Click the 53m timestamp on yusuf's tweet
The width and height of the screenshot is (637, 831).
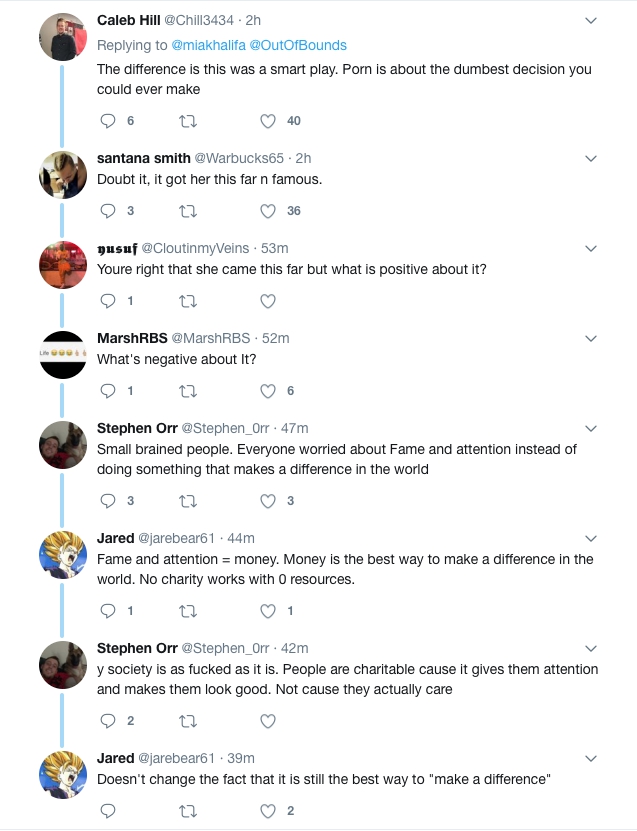(275, 248)
